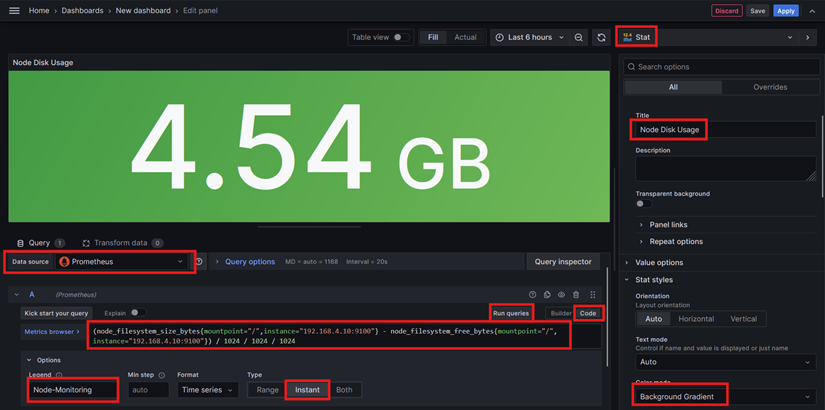Click the zoom out time range icon
The width and height of the screenshot is (825, 410).
(x=579, y=37)
